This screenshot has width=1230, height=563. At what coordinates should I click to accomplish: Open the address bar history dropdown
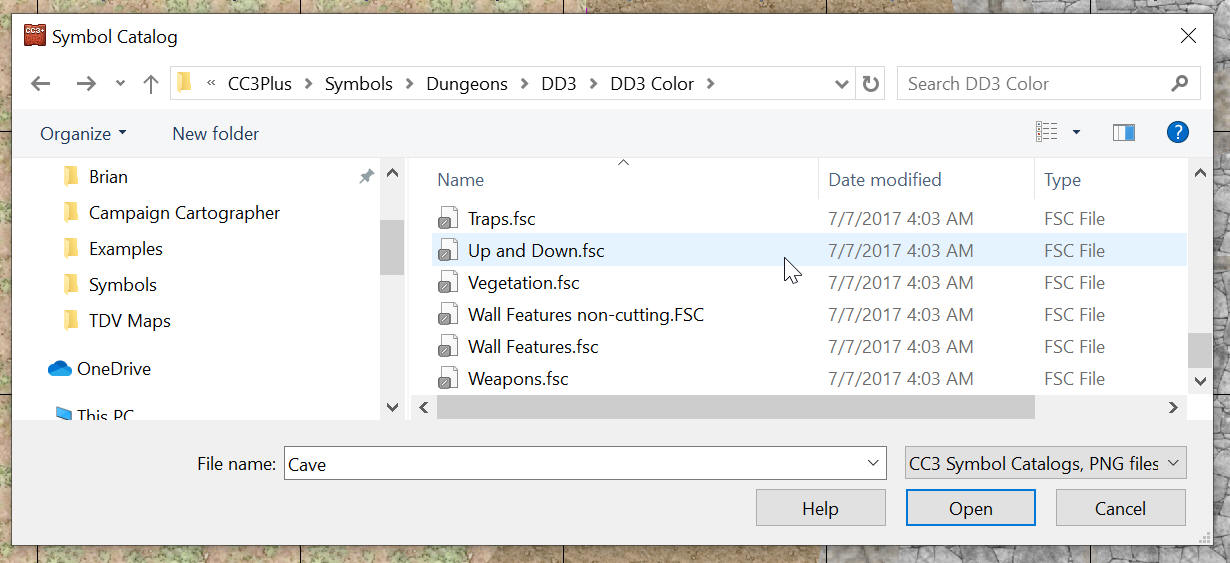[842, 84]
